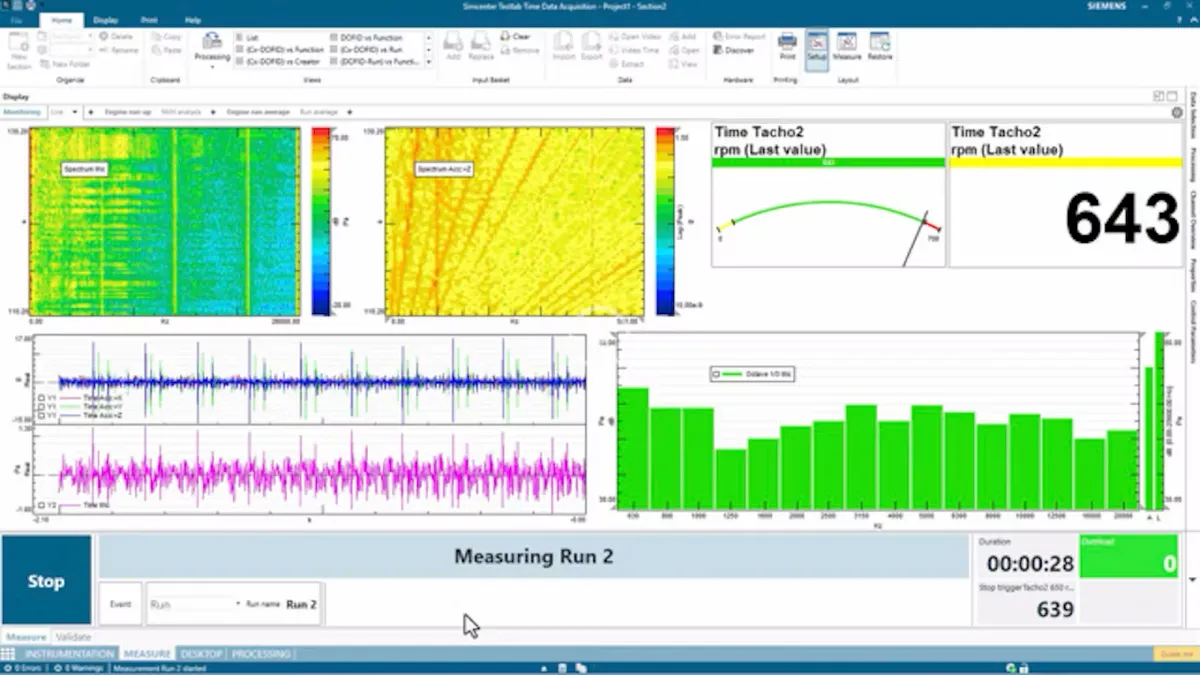Stop the running measurement
Viewport: 1200px width, 675px height.
click(x=46, y=580)
